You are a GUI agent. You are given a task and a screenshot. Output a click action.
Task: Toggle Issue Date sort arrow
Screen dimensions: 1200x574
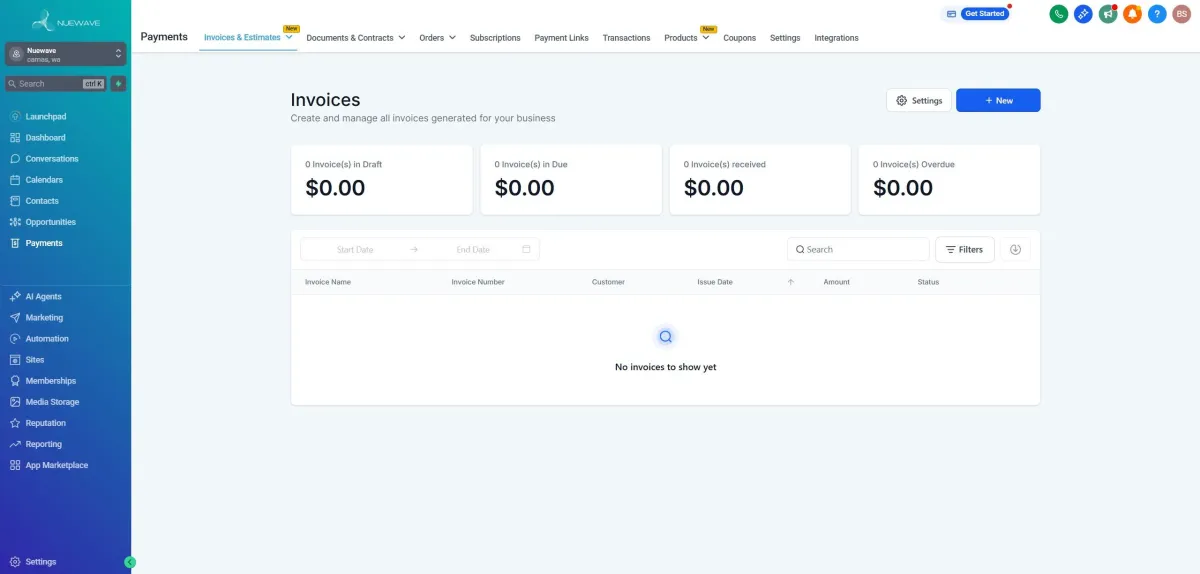pyautogui.click(x=791, y=282)
